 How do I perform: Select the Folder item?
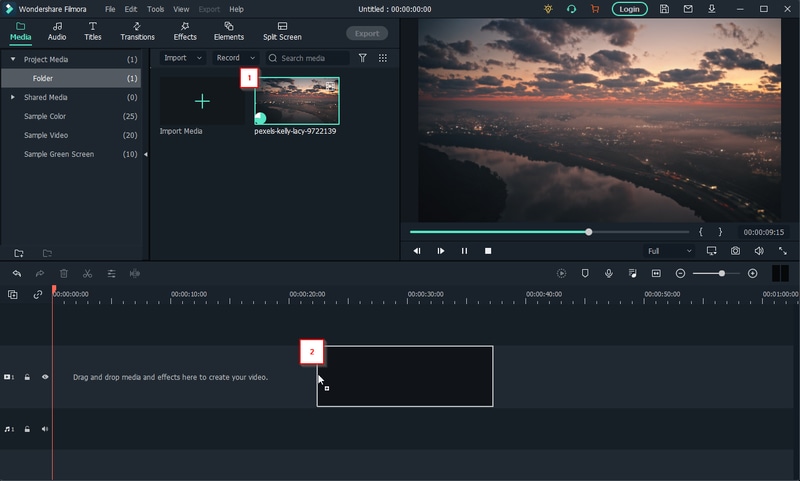click(x=71, y=78)
